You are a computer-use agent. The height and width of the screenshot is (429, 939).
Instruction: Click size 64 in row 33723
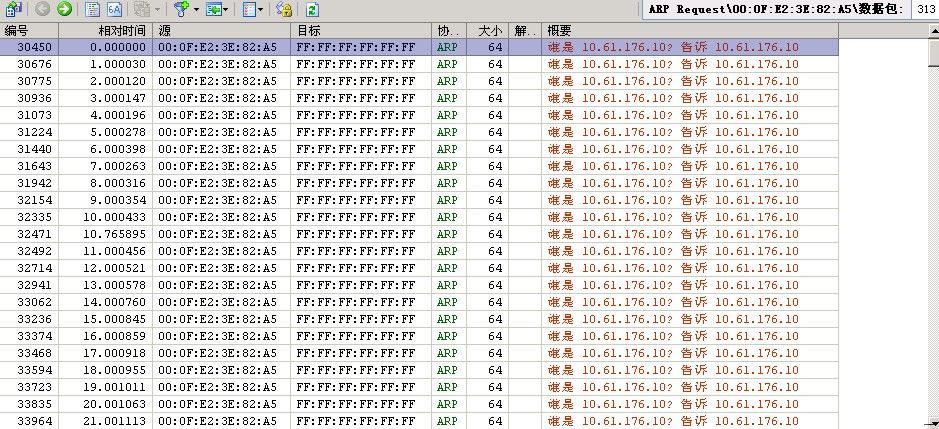[x=495, y=387]
